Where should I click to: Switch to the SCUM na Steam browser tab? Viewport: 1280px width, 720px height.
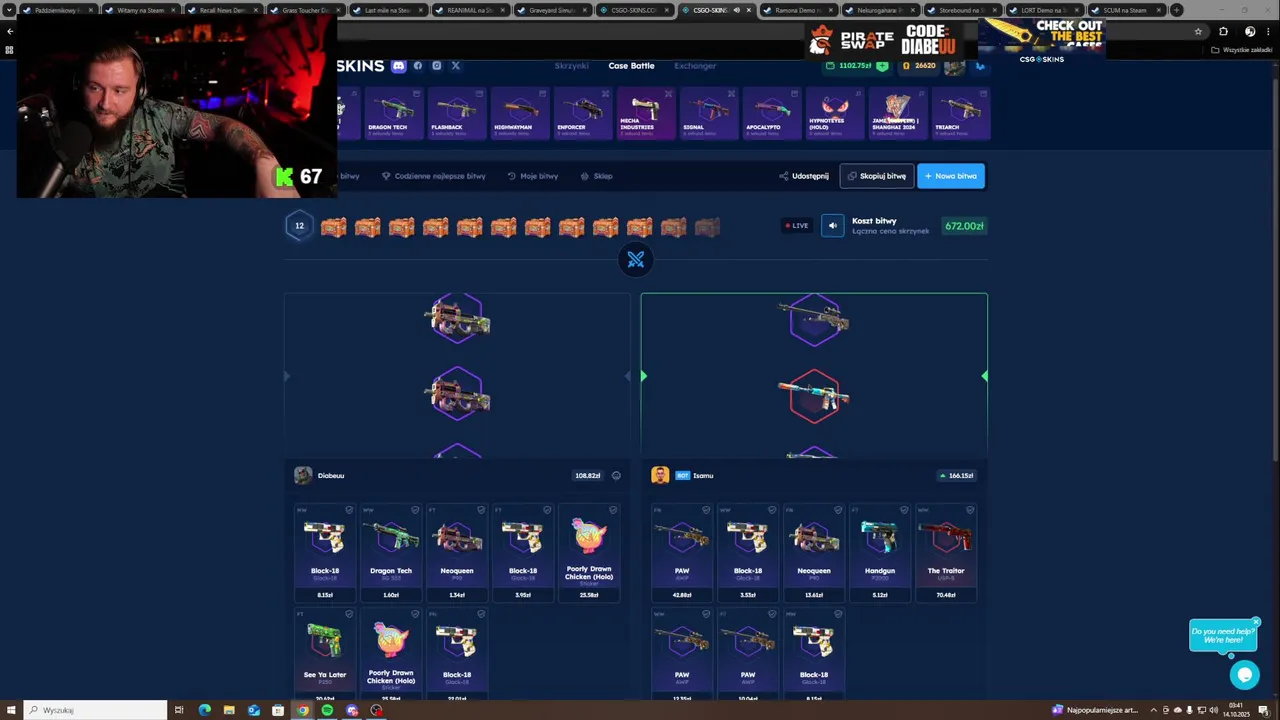(x=1126, y=10)
